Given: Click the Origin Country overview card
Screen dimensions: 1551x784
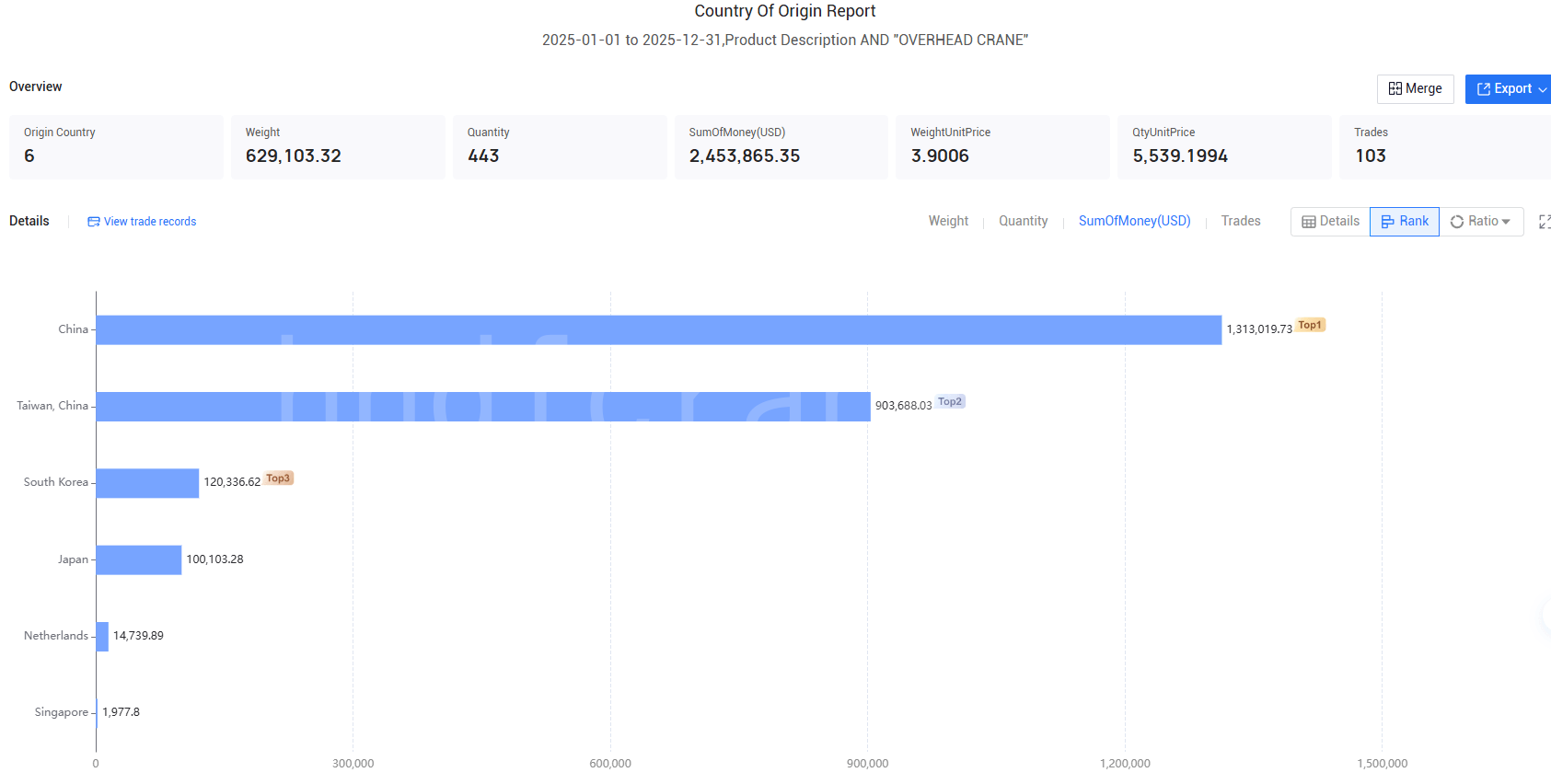Looking at the screenshot, I should coord(116,147).
